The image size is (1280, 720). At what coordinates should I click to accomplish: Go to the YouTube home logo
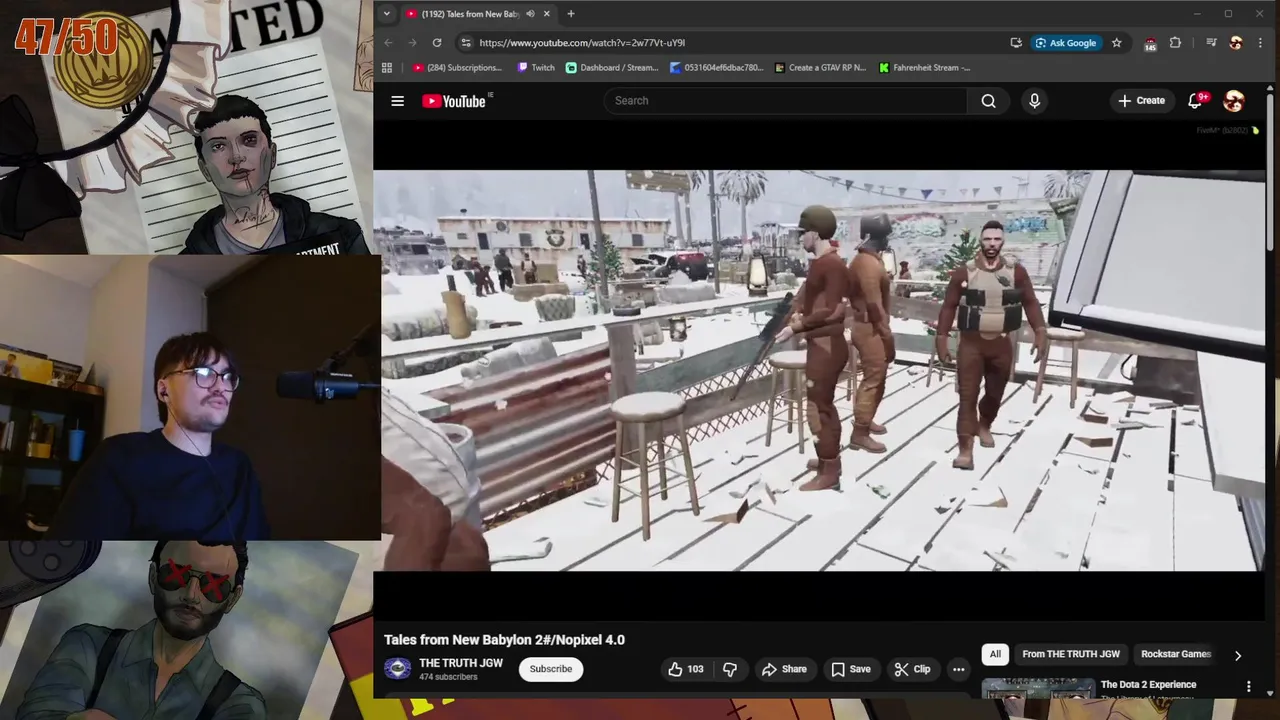454,101
